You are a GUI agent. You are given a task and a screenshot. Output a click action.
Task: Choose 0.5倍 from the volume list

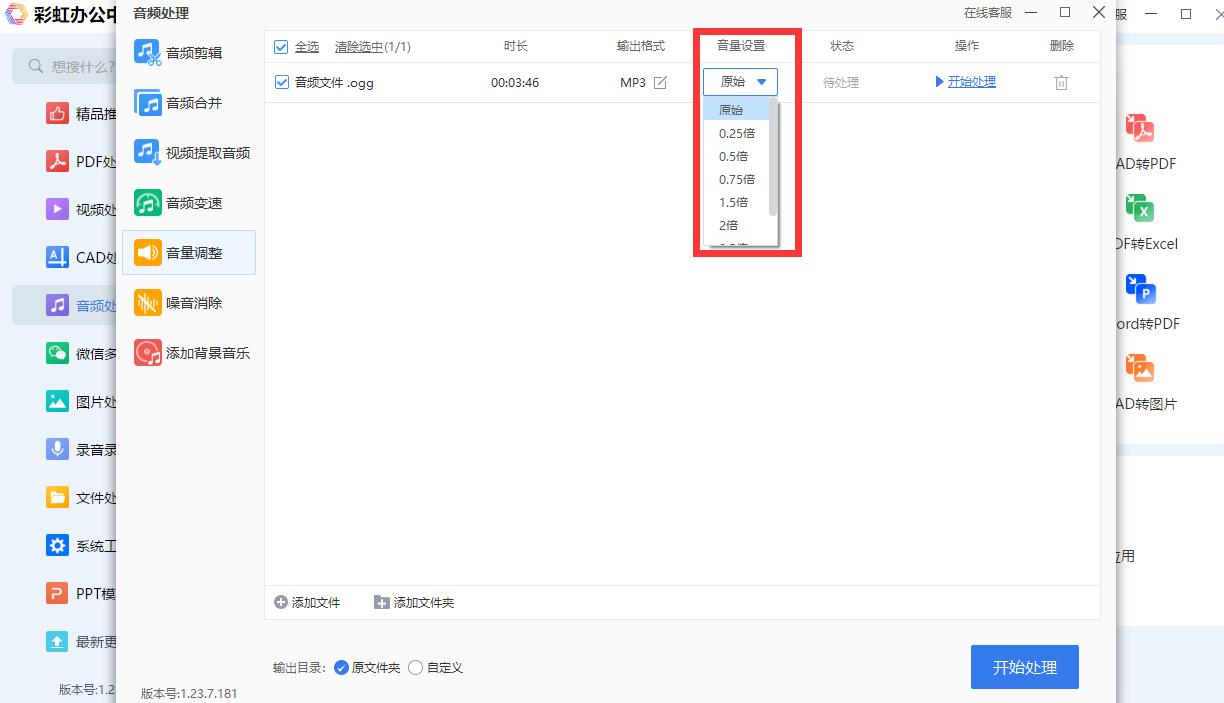735,156
